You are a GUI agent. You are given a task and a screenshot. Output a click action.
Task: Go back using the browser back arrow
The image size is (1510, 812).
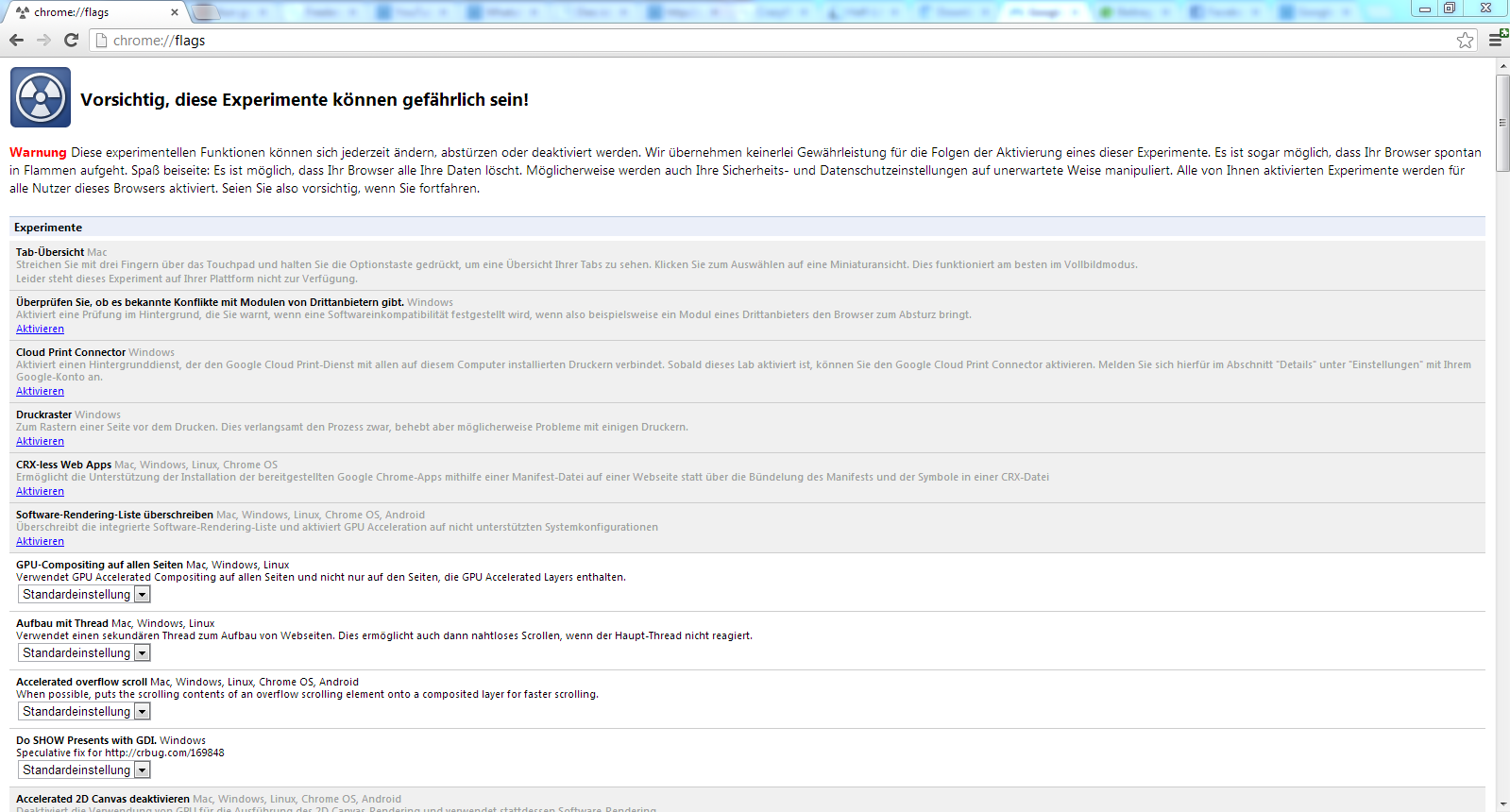click(16, 41)
